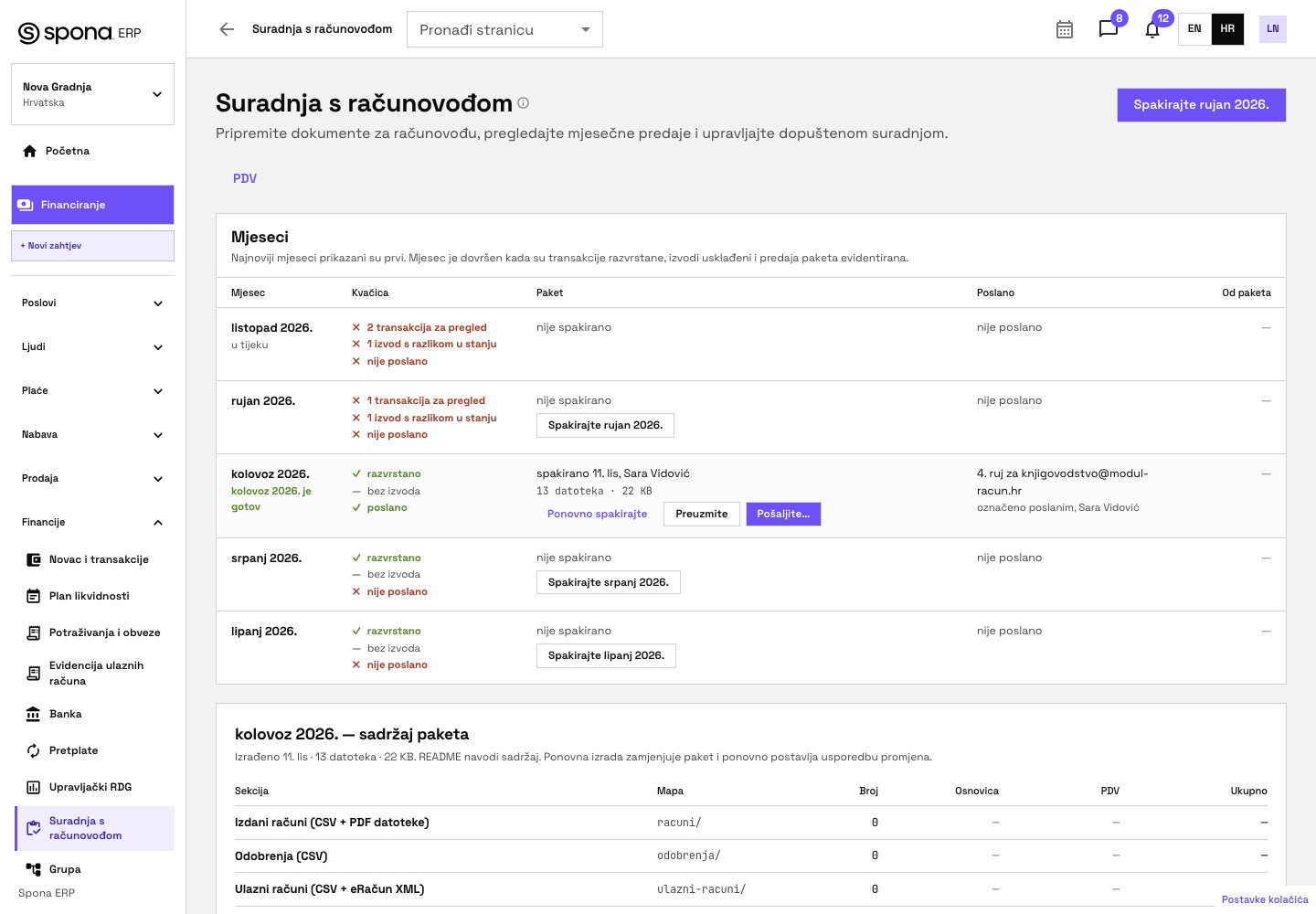The height and width of the screenshot is (914, 1316).
Task: Open user avatar LN
Action: [x=1273, y=29]
